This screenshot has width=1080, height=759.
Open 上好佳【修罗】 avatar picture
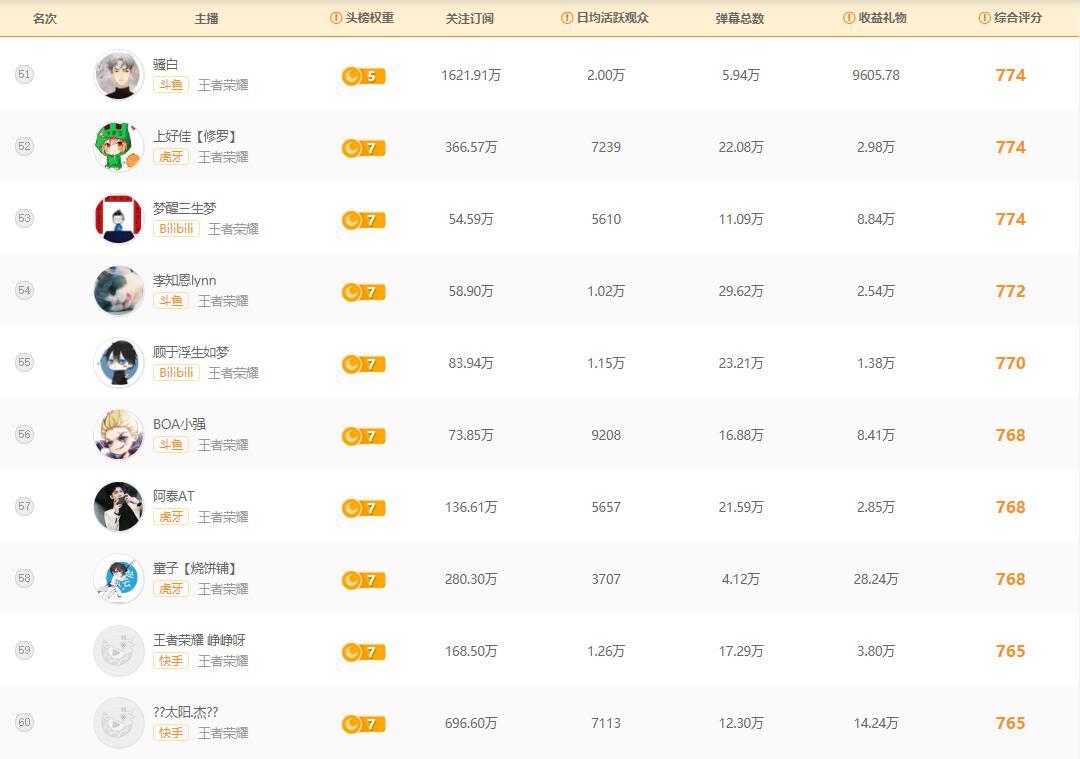tap(119, 147)
